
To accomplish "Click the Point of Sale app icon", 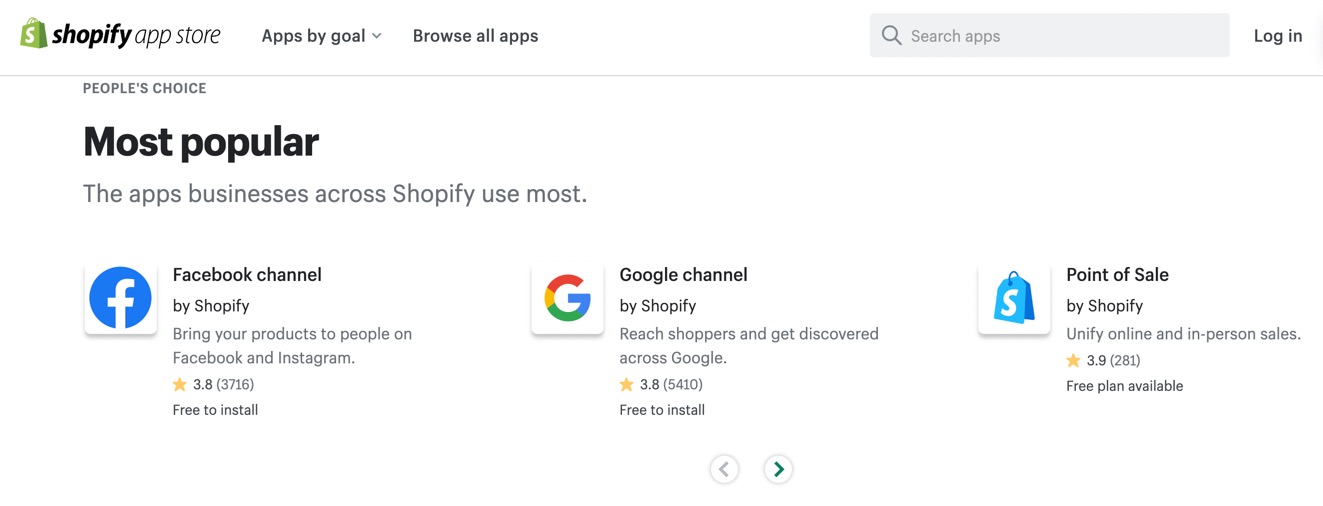I will [1014, 298].
